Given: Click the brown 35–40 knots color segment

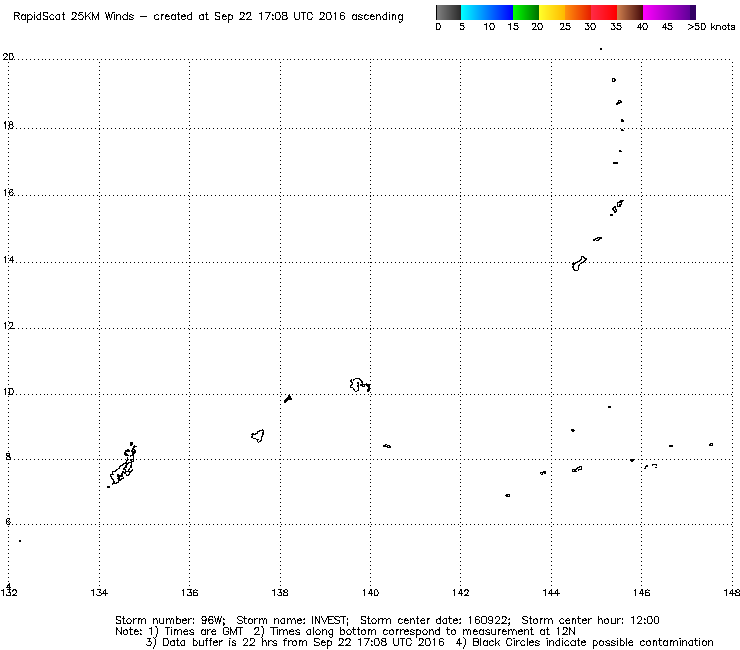Looking at the screenshot, I should (630, 12).
